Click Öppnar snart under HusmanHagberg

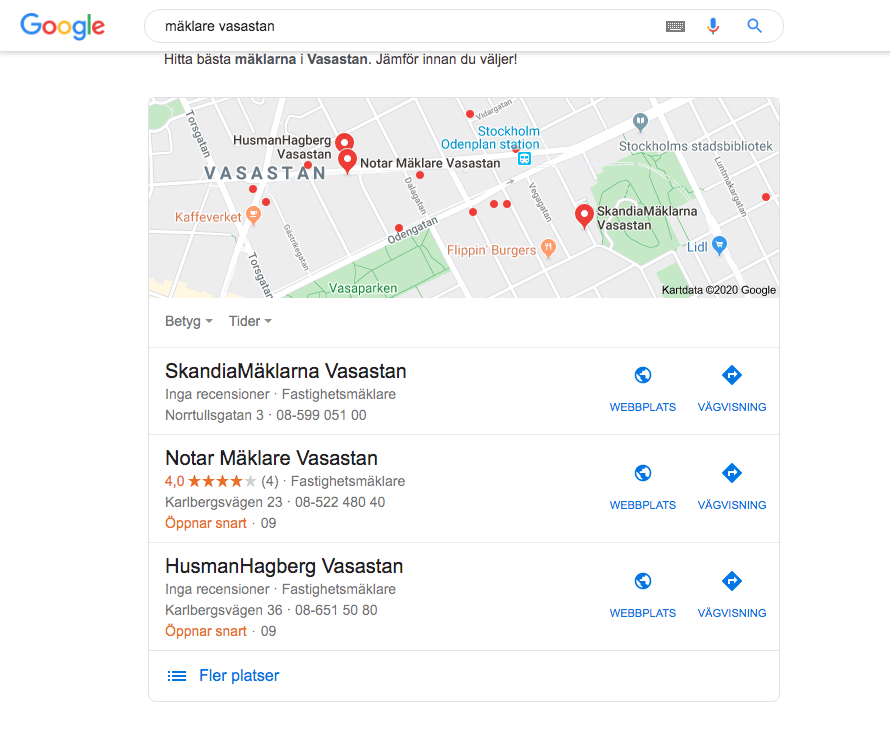tap(205, 631)
